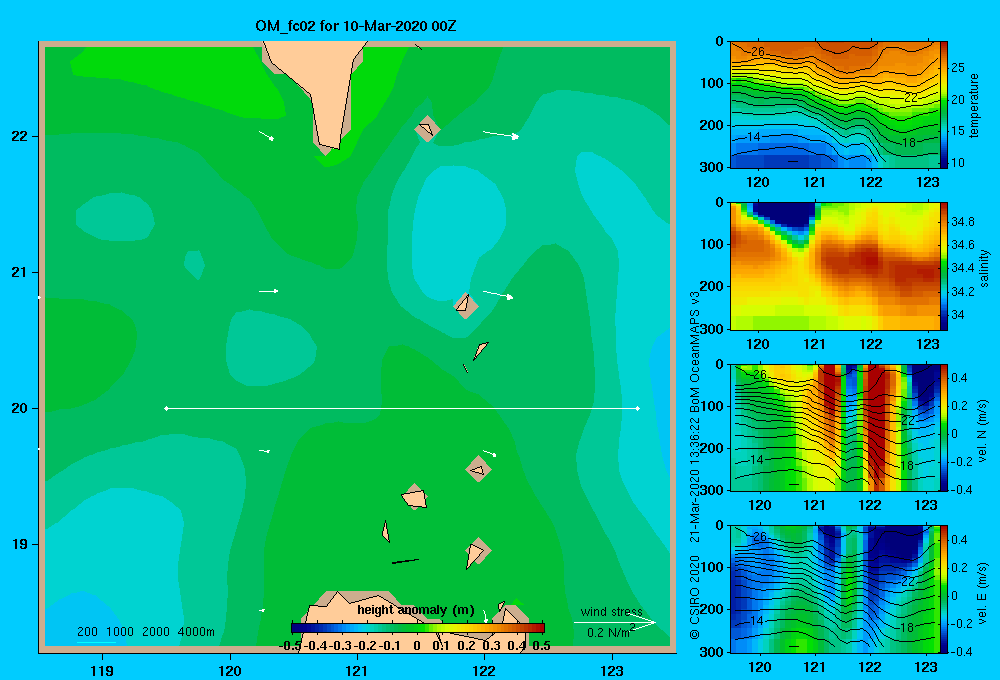Viewport: 1000px width, 680px height.
Task: Click the island near 122E 19.5N
Action: (x=478, y=469)
